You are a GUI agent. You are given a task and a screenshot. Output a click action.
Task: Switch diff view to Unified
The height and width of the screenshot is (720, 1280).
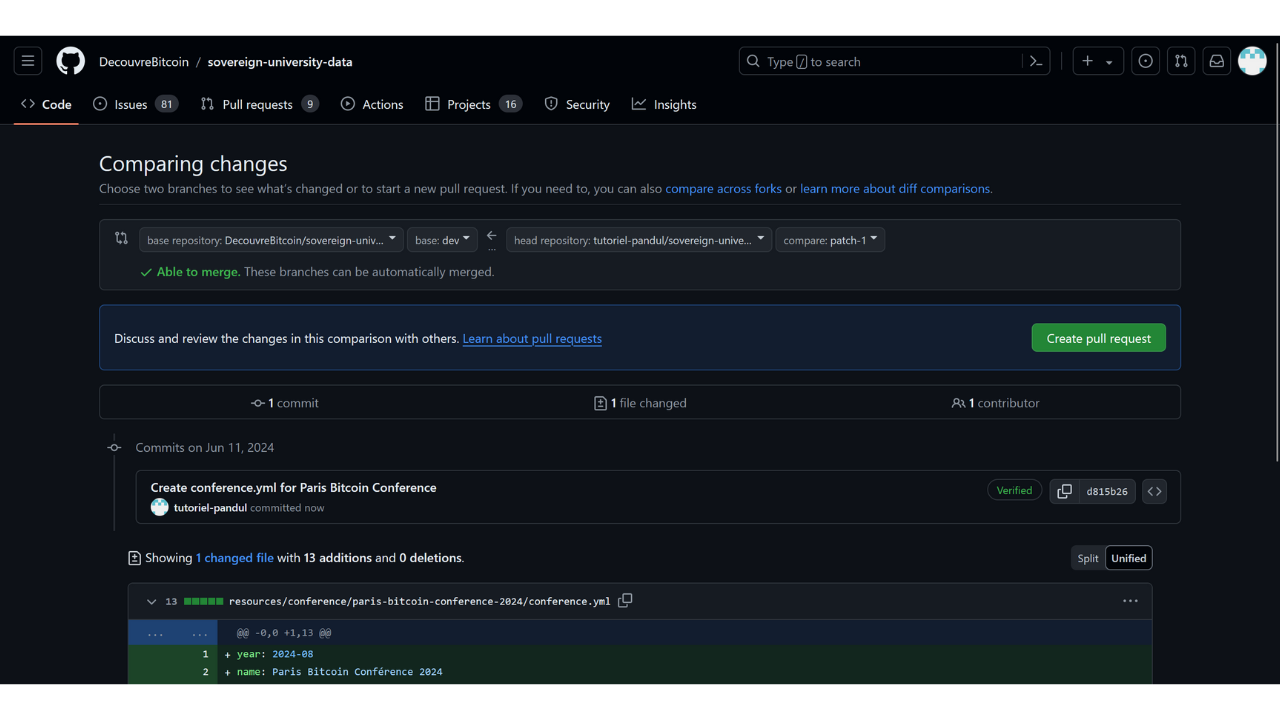(1128, 558)
